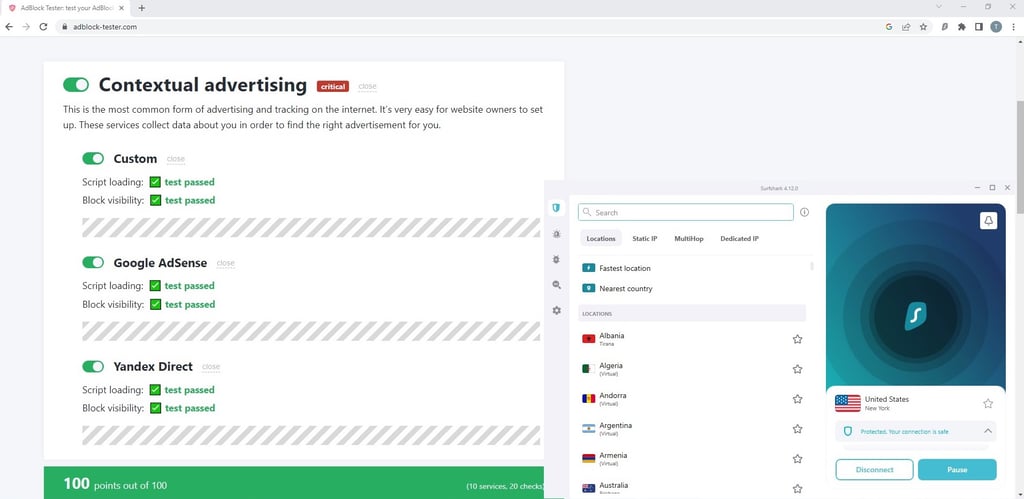Favorite Albania with its star icon
Viewport: 1024px width, 499px height.
(797, 339)
